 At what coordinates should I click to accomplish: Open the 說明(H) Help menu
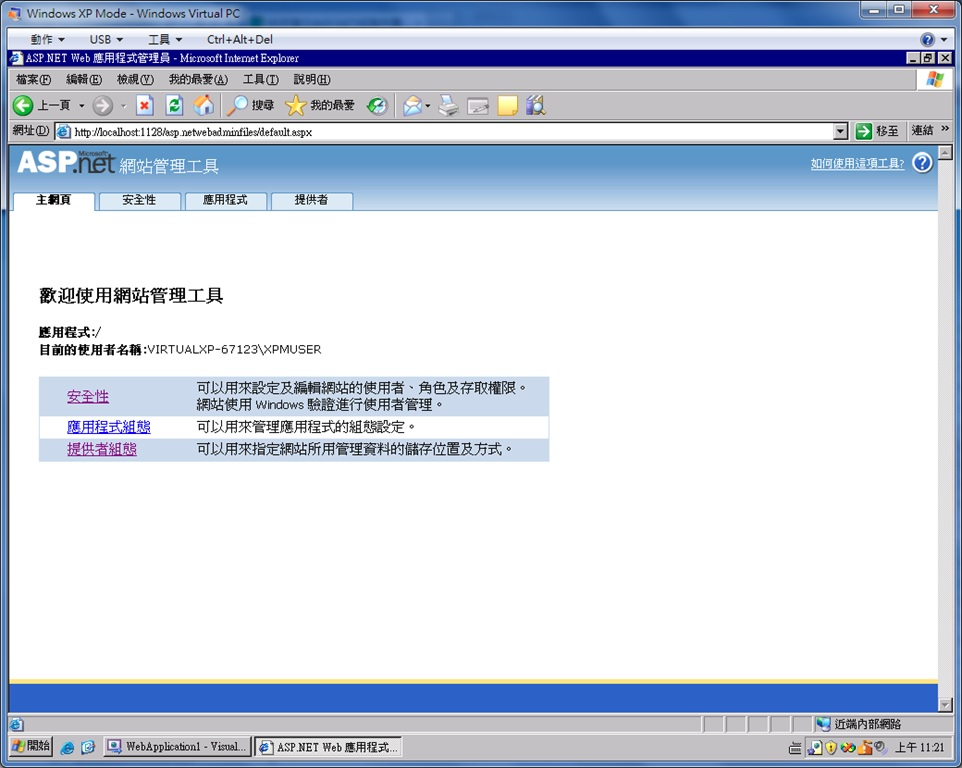click(x=312, y=79)
